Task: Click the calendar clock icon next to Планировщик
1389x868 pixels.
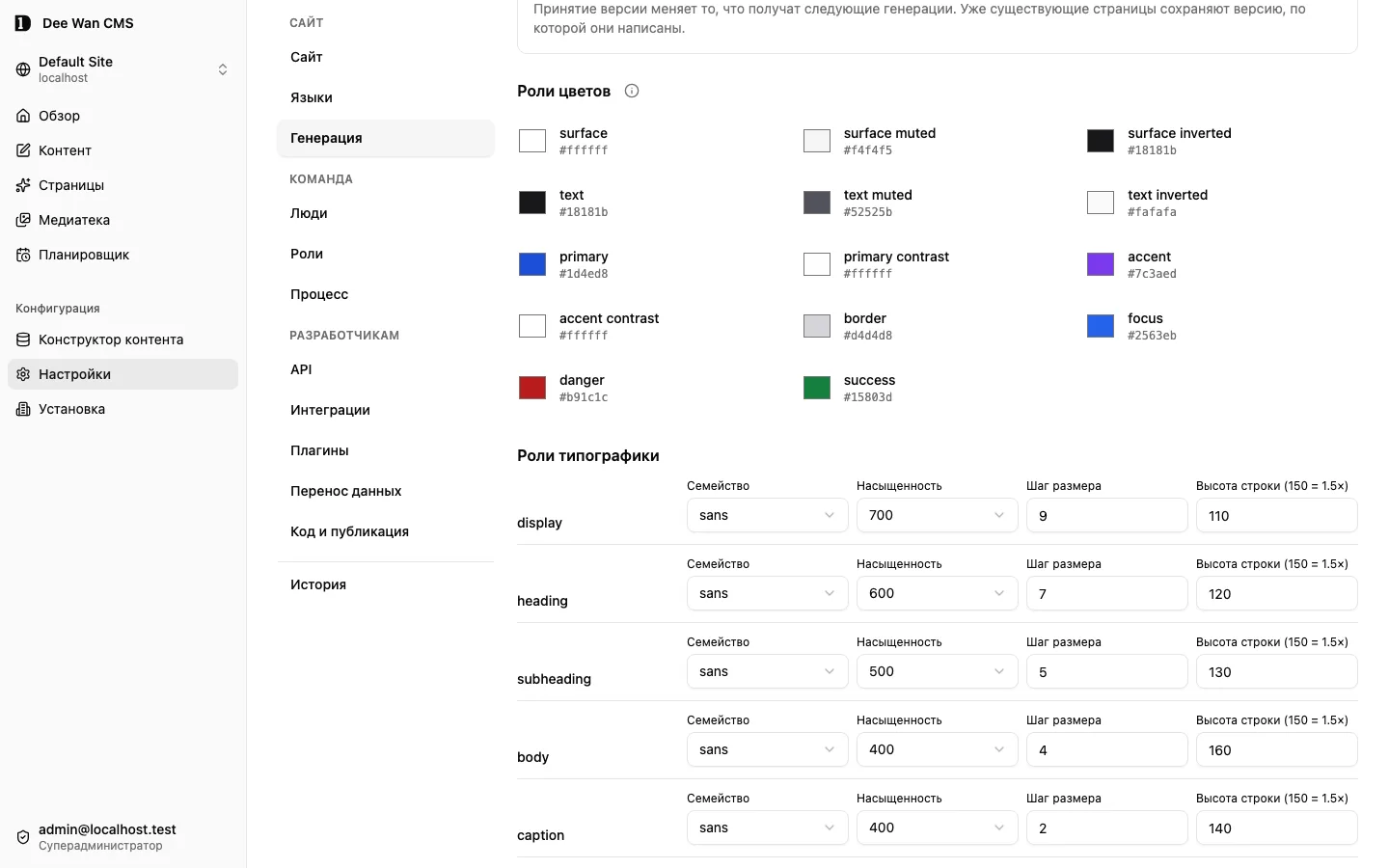Action: point(23,255)
